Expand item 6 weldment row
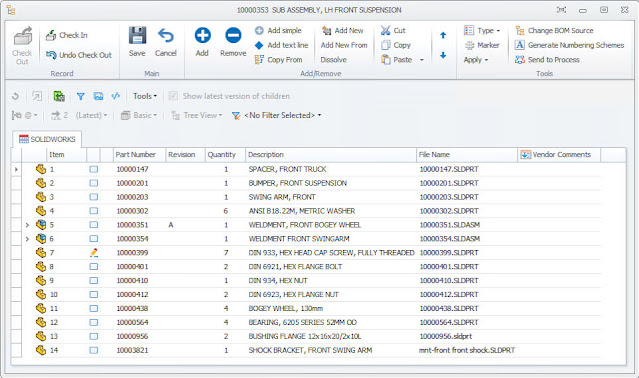The image size is (639, 378). pyautogui.click(x=27, y=239)
